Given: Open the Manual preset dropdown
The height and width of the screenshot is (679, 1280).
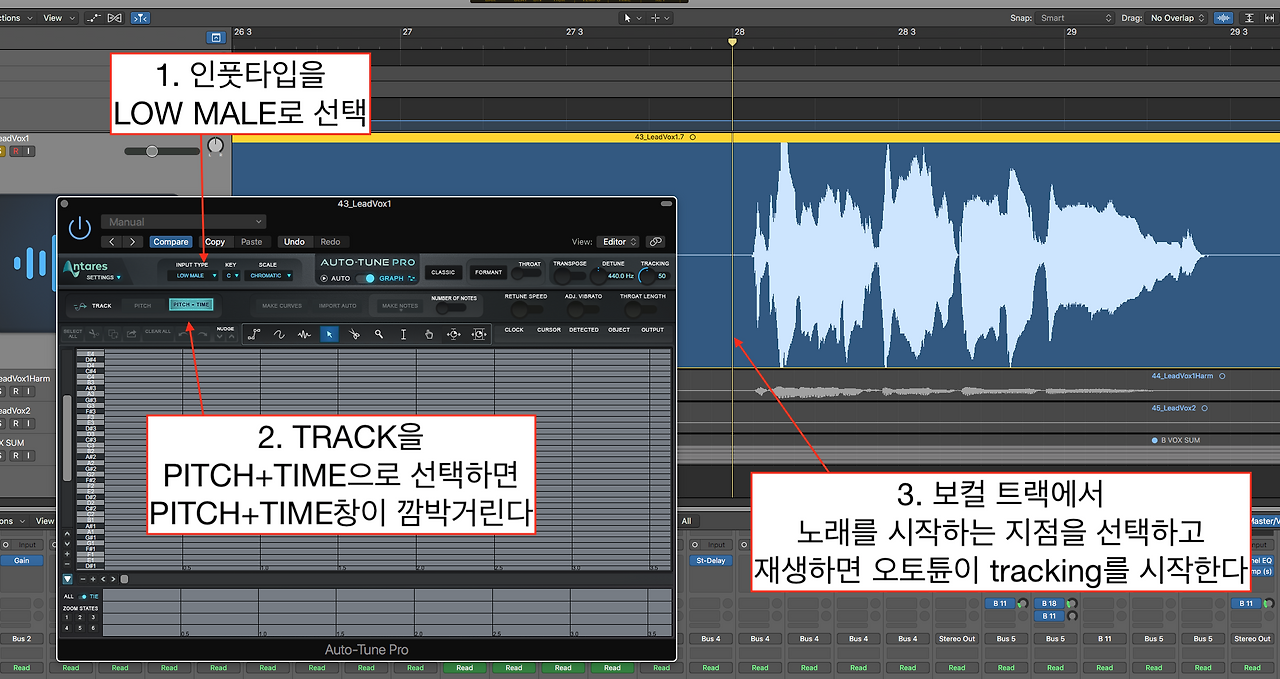Looking at the screenshot, I should [x=184, y=222].
